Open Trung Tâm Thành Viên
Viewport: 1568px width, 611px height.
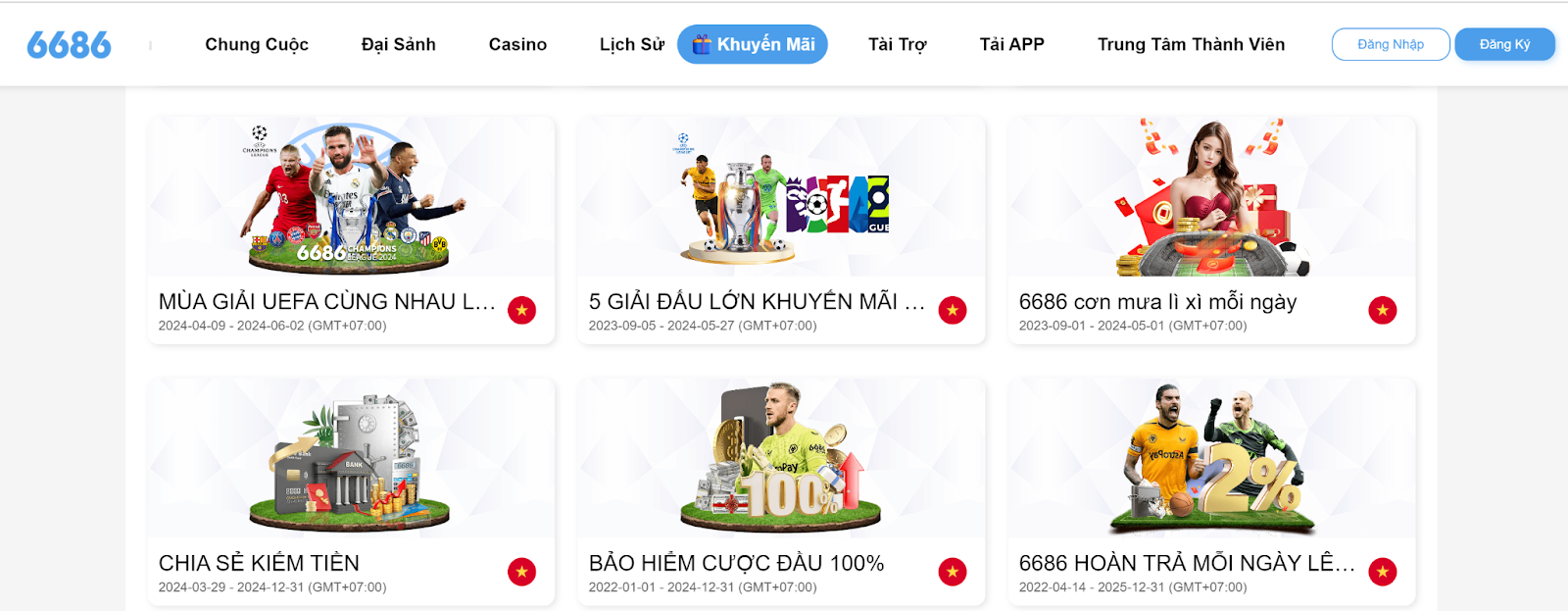tap(1191, 44)
